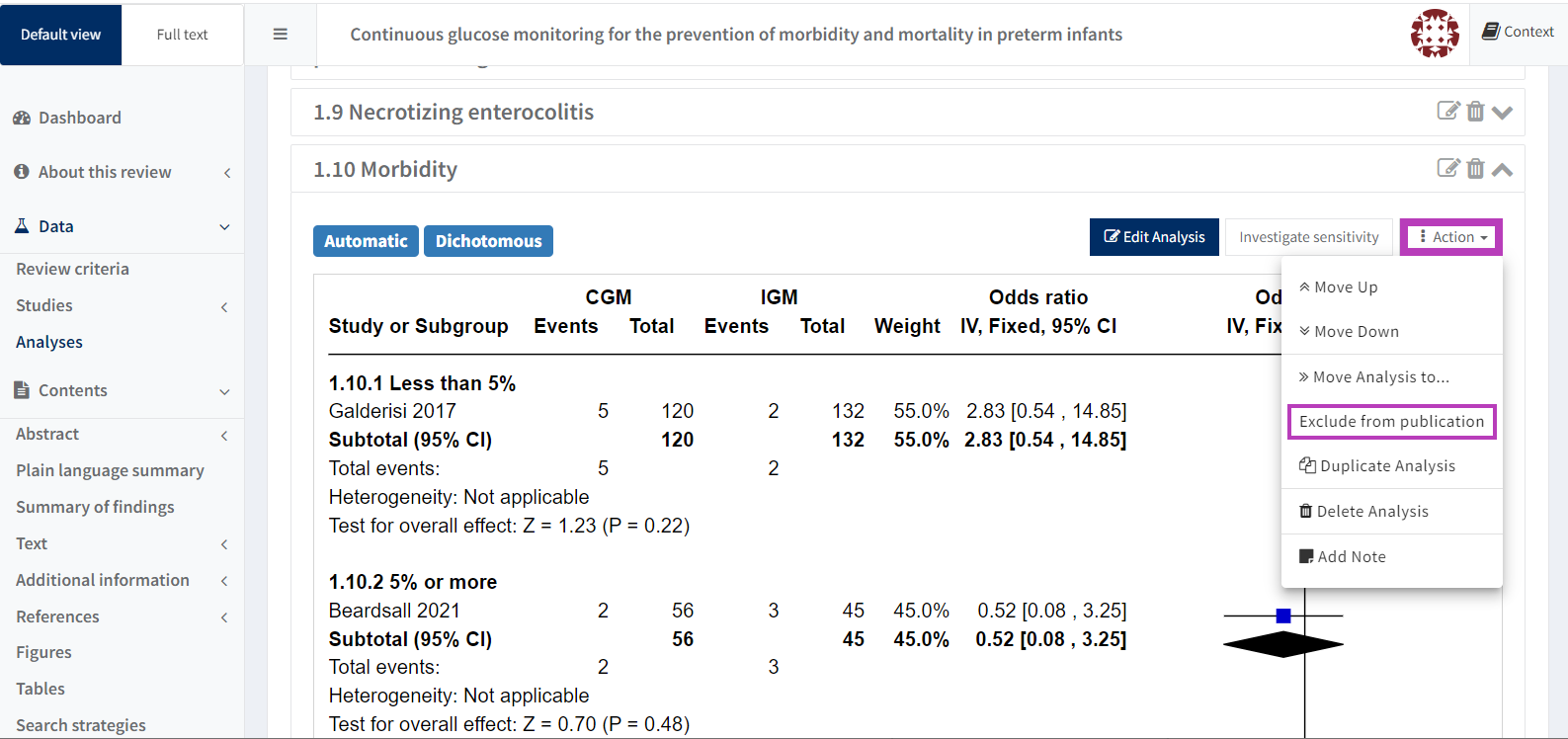Expand the Studies sidebar submenu

pos(225,306)
